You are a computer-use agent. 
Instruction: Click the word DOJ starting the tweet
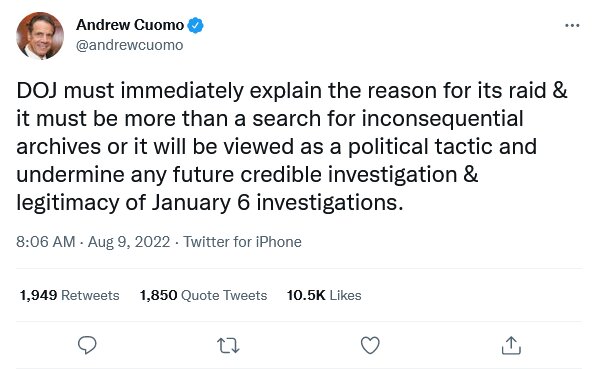[37, 91]
